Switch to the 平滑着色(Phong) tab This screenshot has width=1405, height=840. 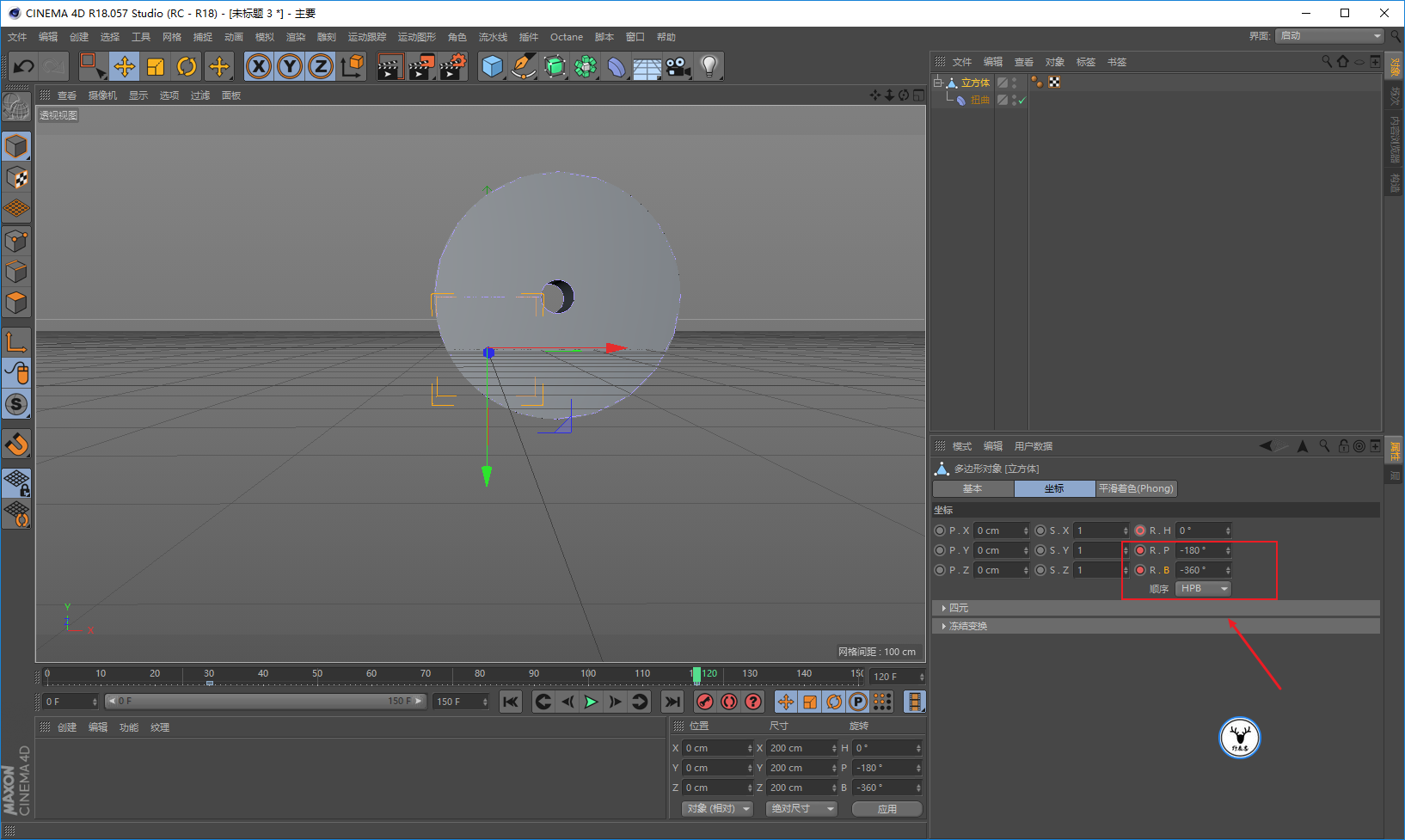point(1136,488)
